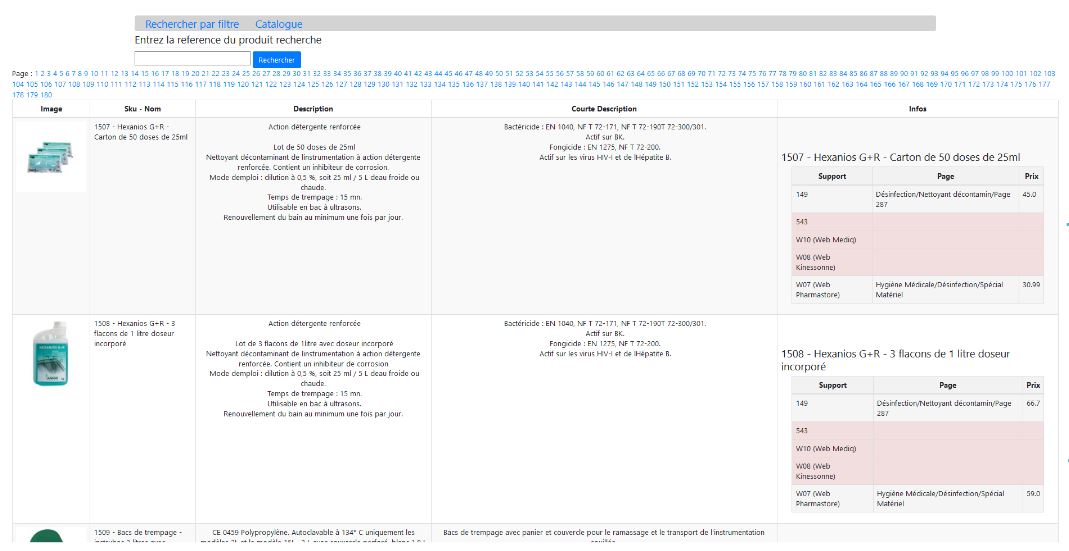Click the Courte Description column header

click(x=604, y=109)
